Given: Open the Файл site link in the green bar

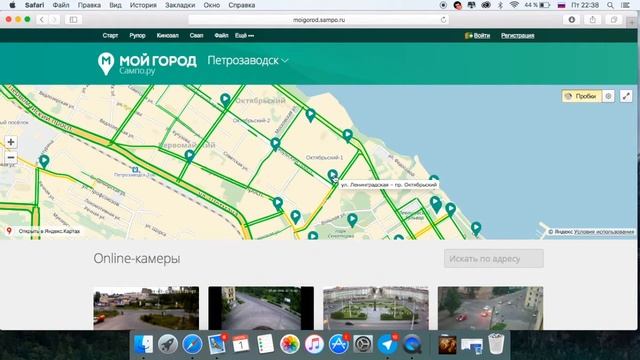Looking at the screenshot, I should [x=221, y=36].
